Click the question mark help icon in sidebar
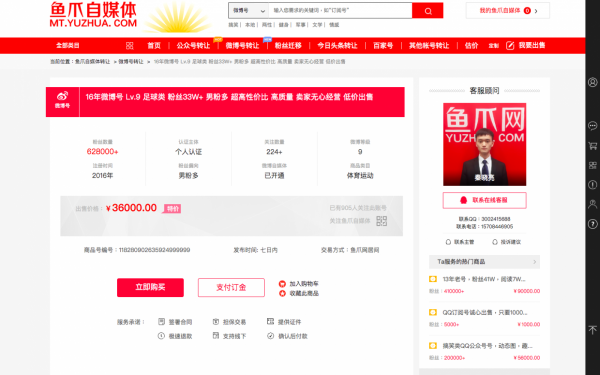Screen dimensions: 600x375 (x=592, y=224)
